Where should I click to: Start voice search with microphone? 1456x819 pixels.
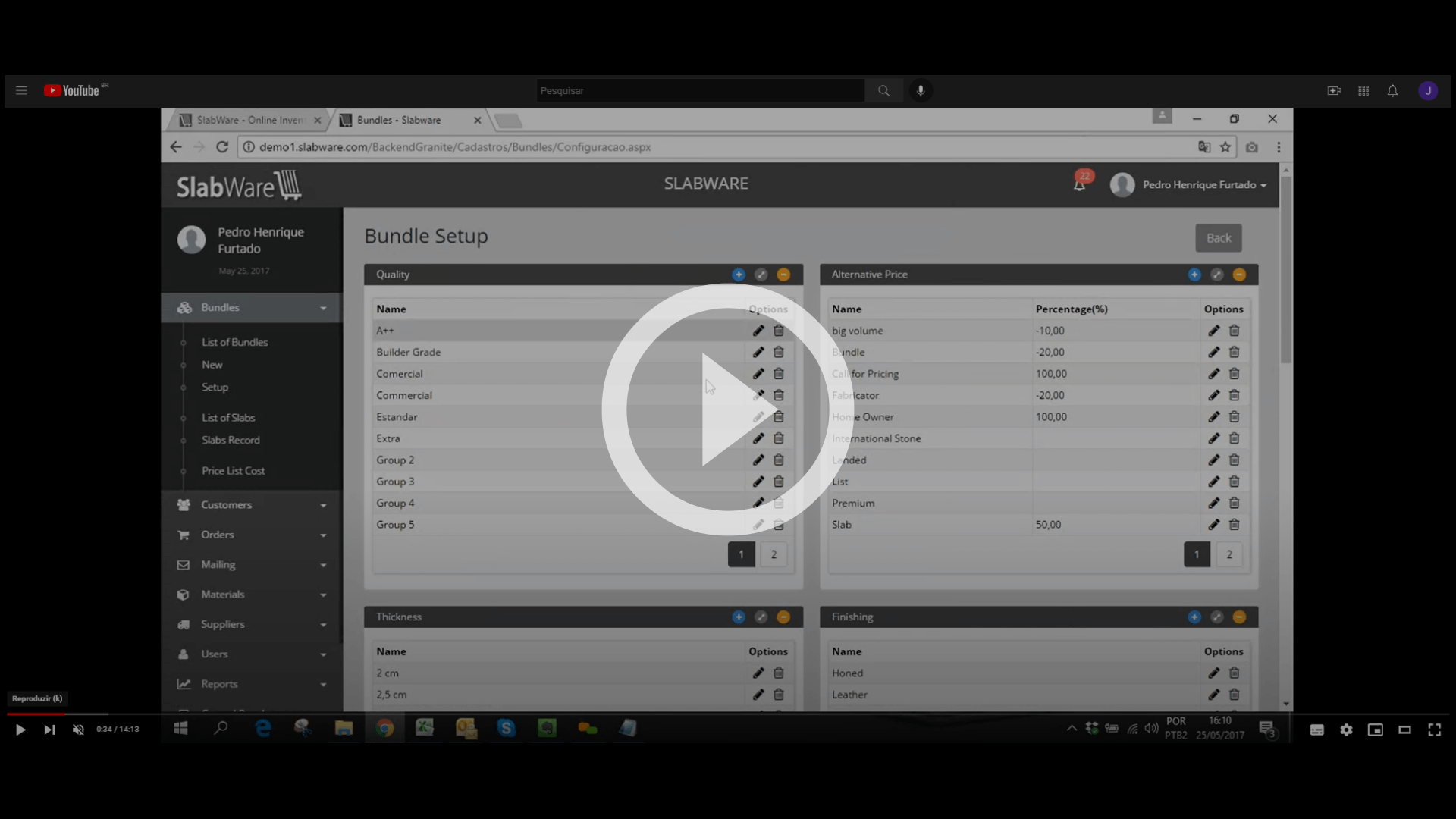(921, 91)
